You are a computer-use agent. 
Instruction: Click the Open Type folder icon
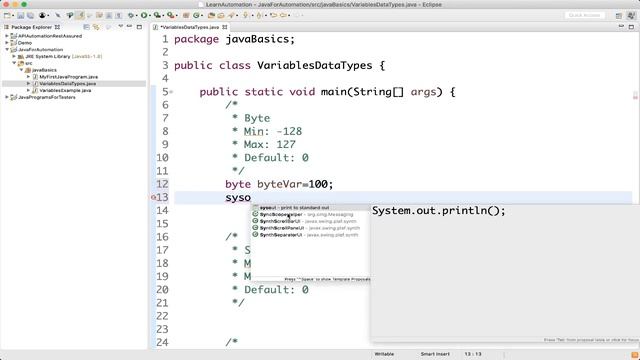211,16
